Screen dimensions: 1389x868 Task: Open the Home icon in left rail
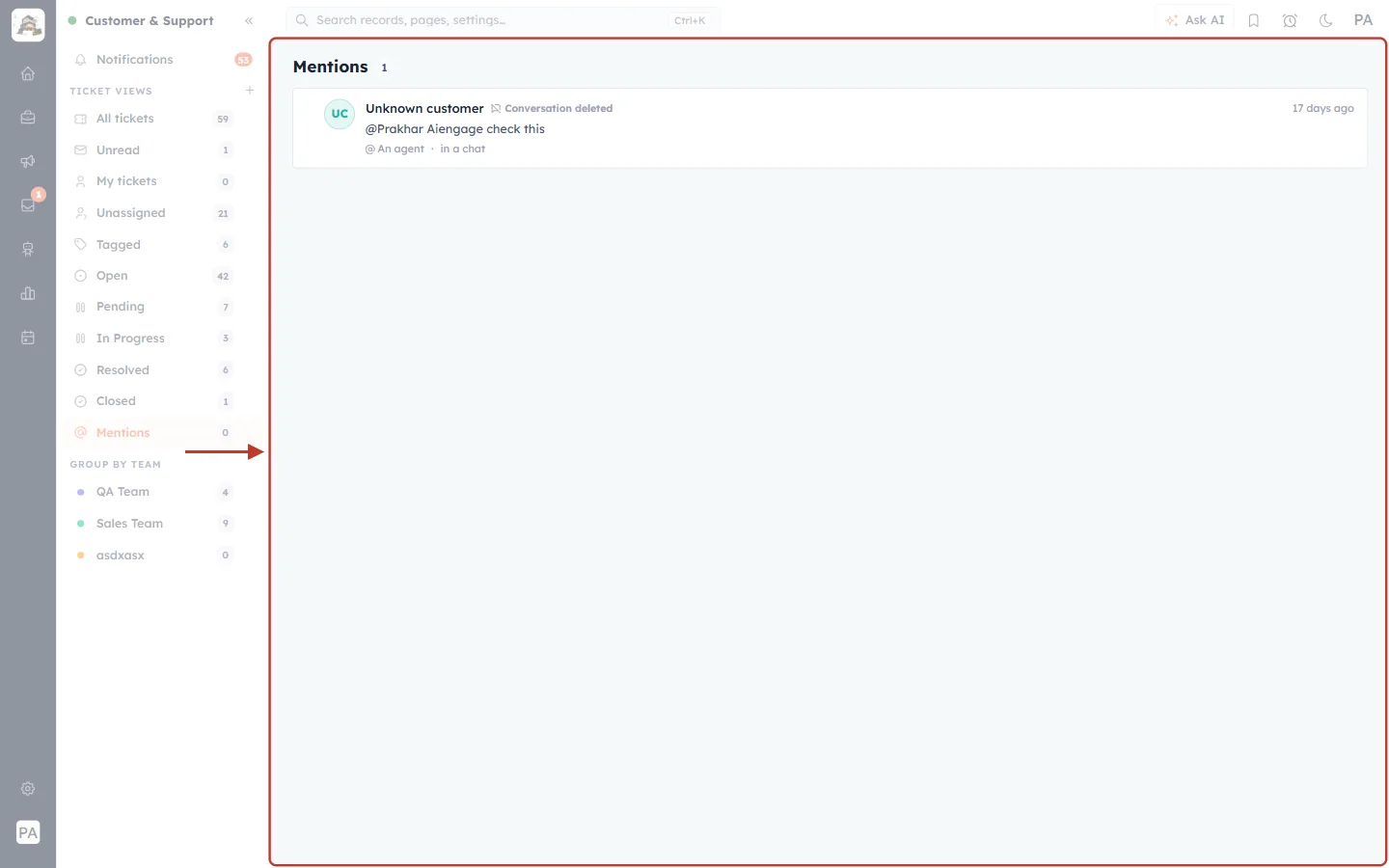pos(28,73)
